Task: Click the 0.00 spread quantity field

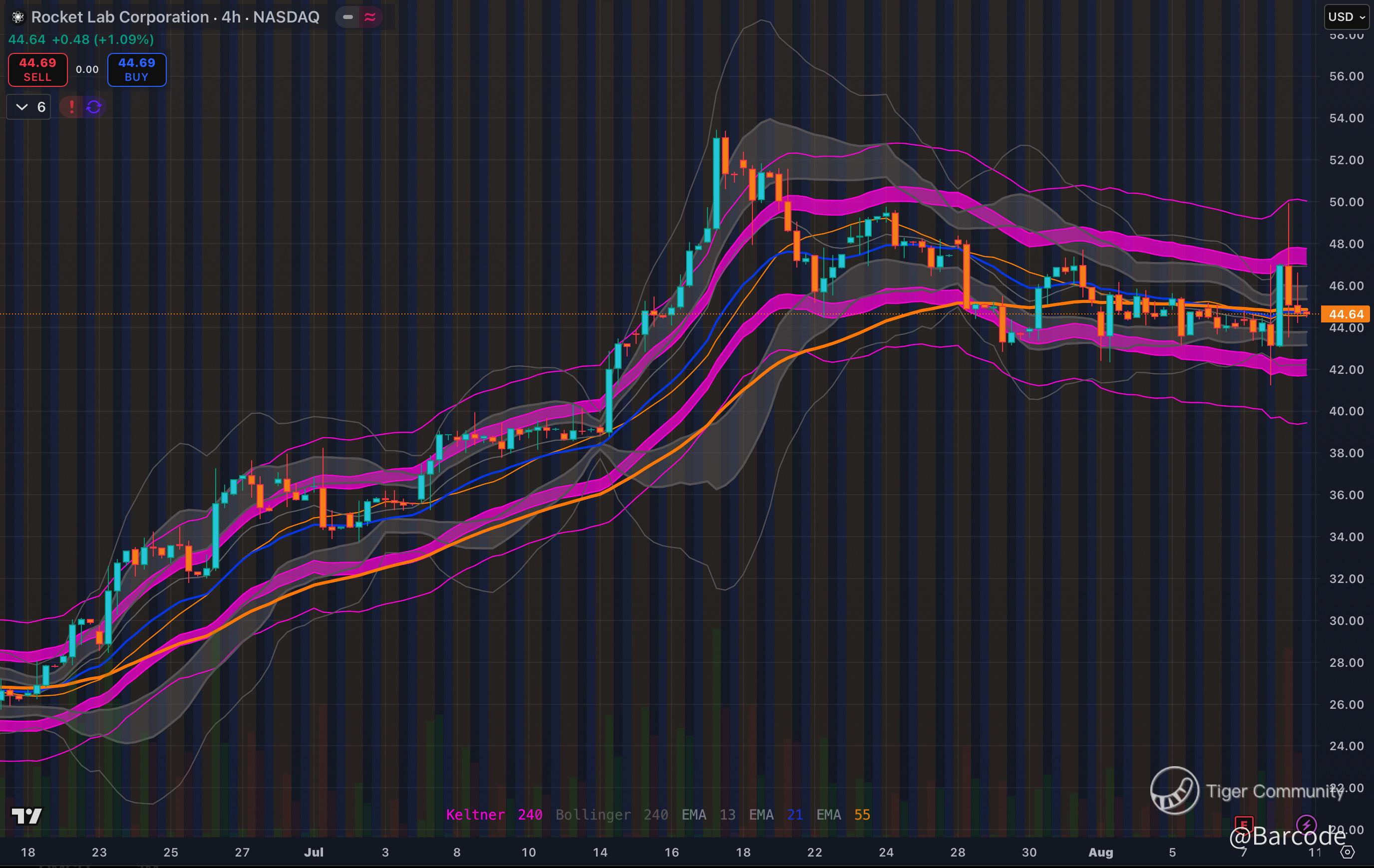Action: click(87, 69)
